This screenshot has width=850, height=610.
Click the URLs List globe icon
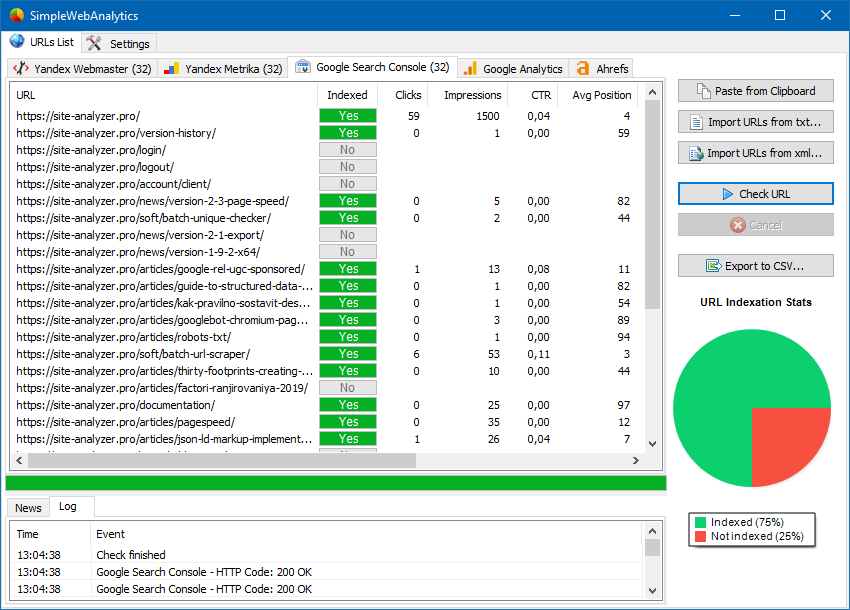[17, 42]
